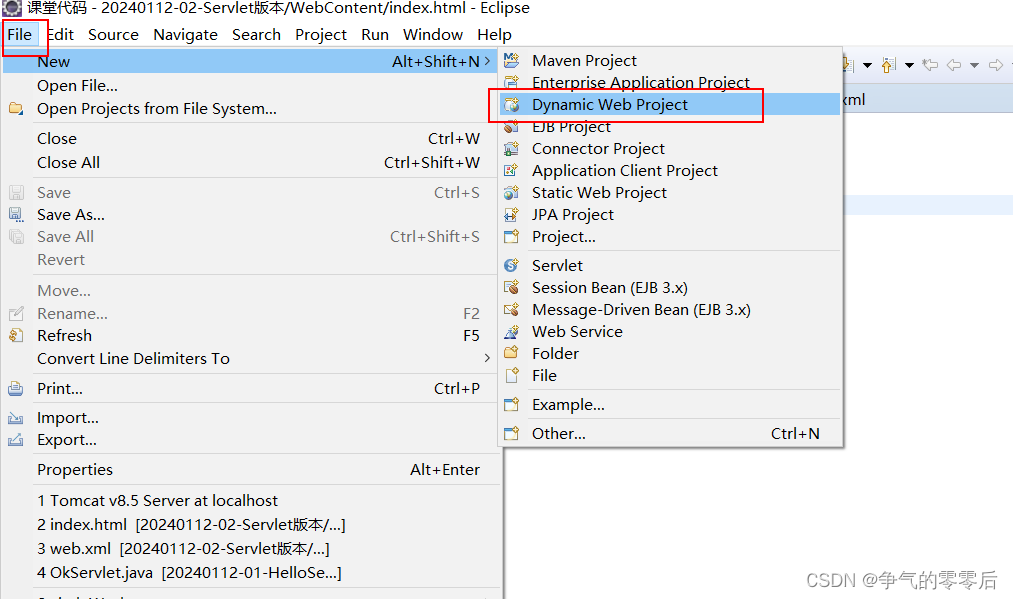This screenshot has width=1013, height=599.
Task: Expand the New submenu entry
Action: coord(251,61)
